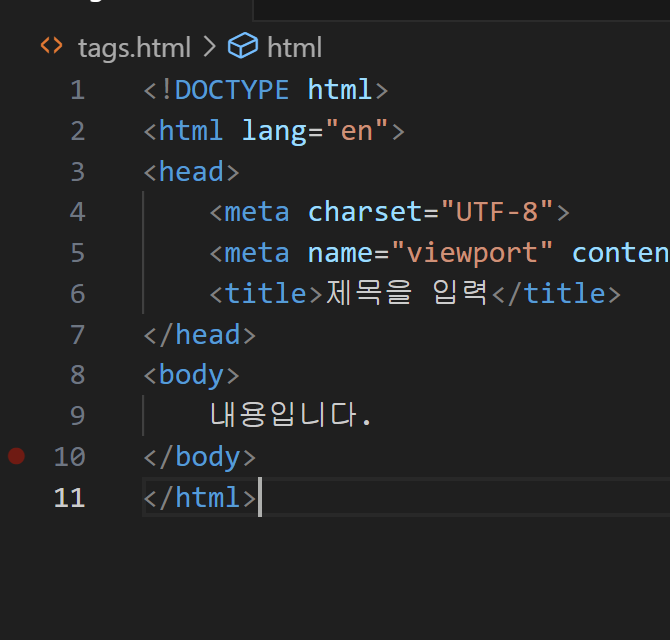Select line number 2 in the gutter
The image size is (670, 640).
[78, 131]
